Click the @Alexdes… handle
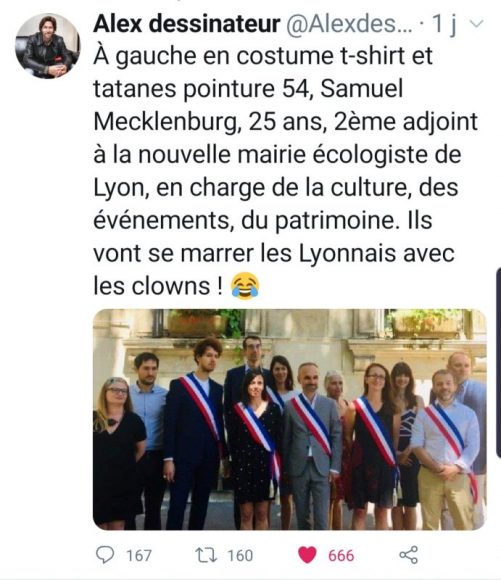 pos(349,24)
